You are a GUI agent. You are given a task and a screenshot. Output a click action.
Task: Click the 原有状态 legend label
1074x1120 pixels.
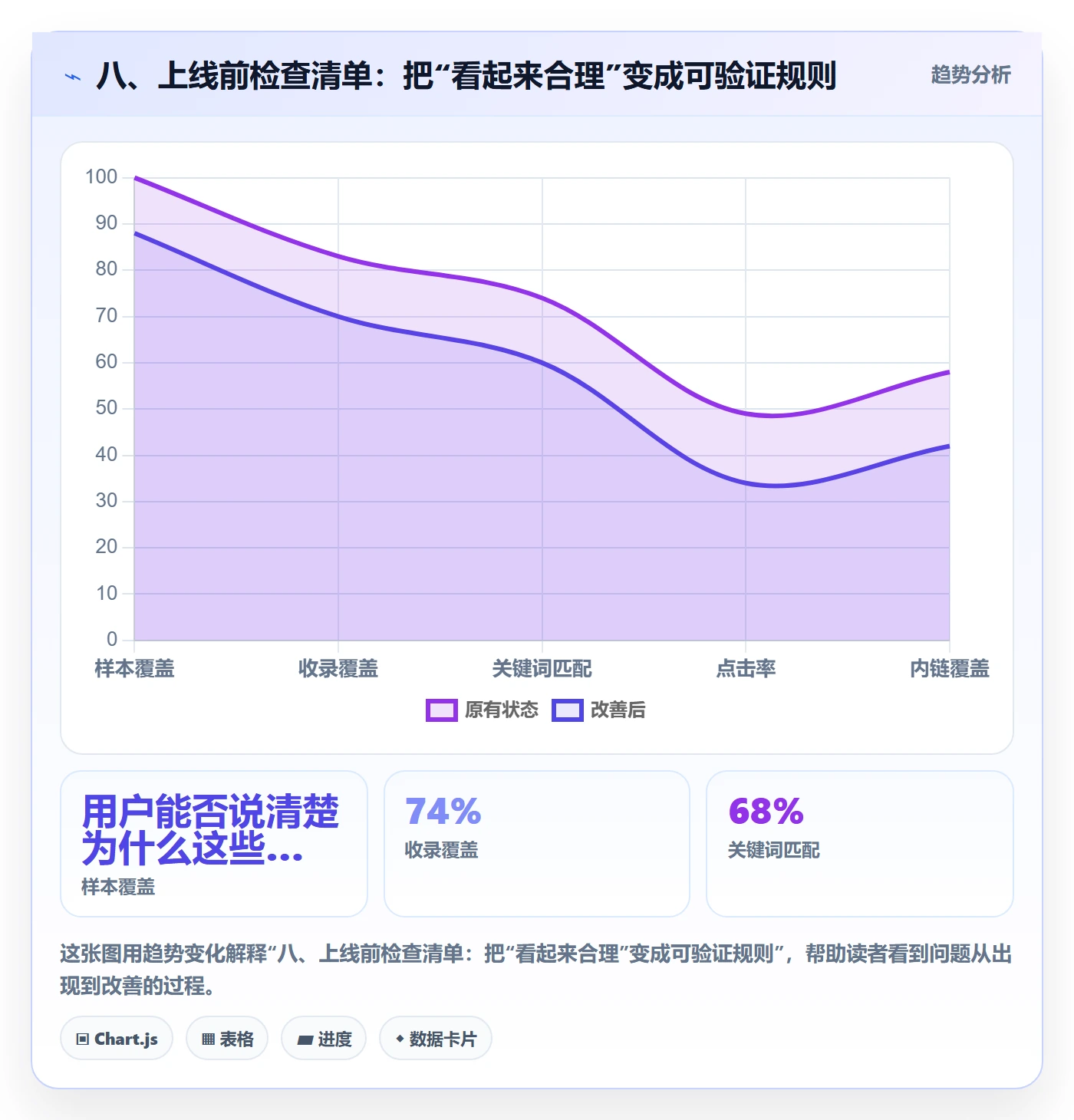pyautogui.click(x=502, y=710)
